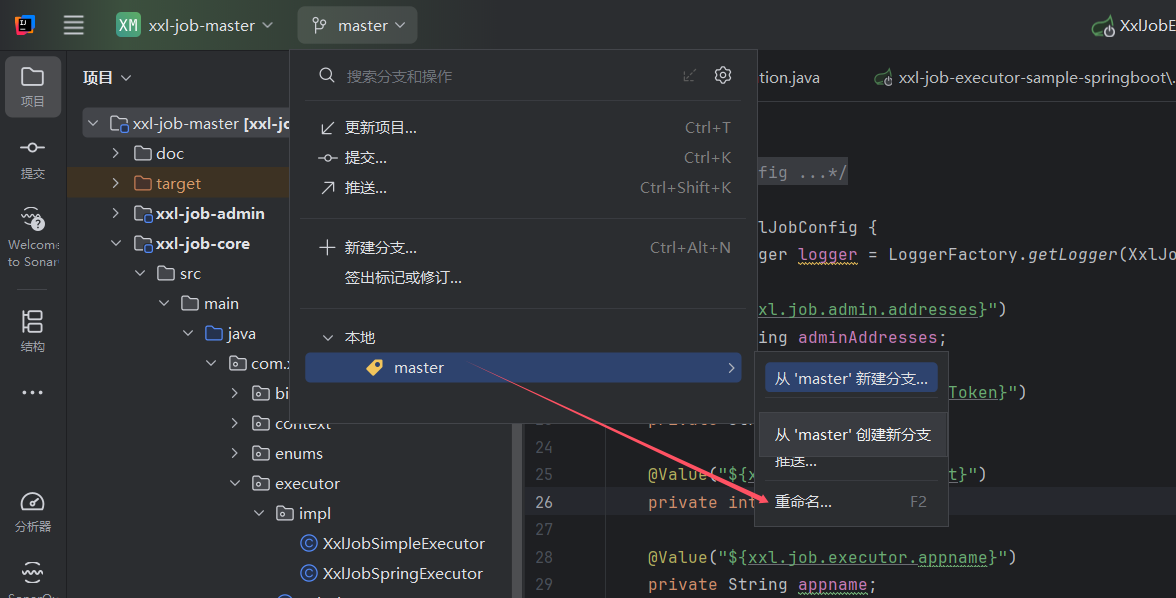Collapse the 本地 branches group
The image size is (1176, 598).
tap(327, 338)
